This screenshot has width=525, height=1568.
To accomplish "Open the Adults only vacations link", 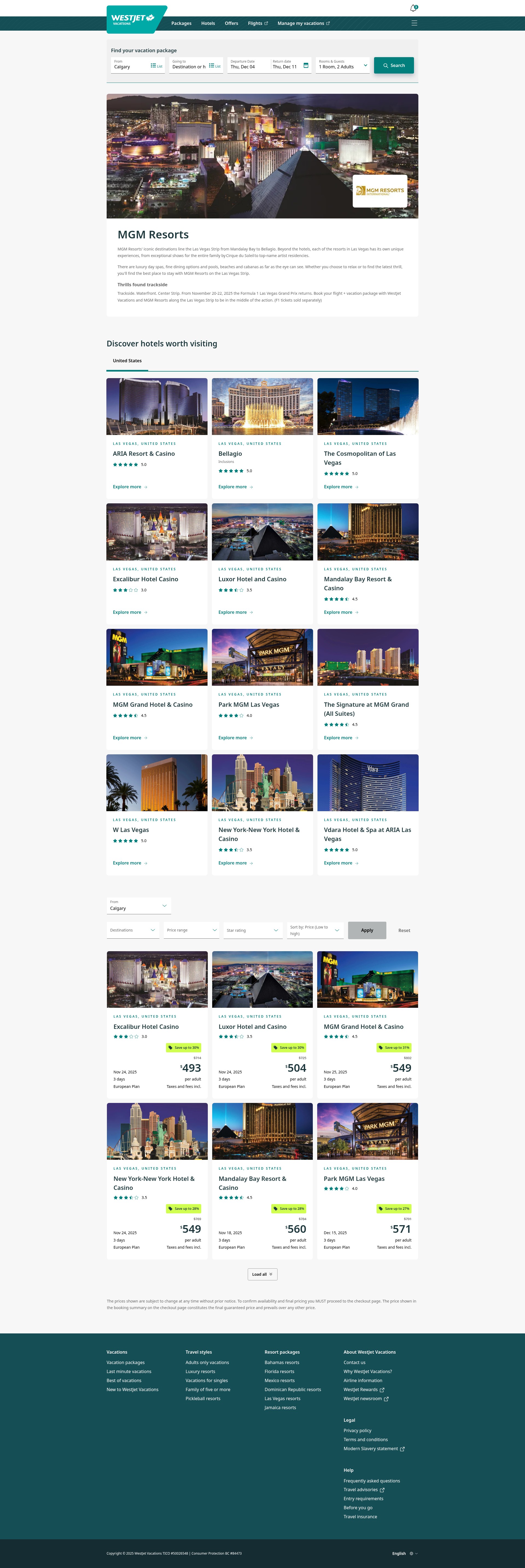I will (207, 1362).
